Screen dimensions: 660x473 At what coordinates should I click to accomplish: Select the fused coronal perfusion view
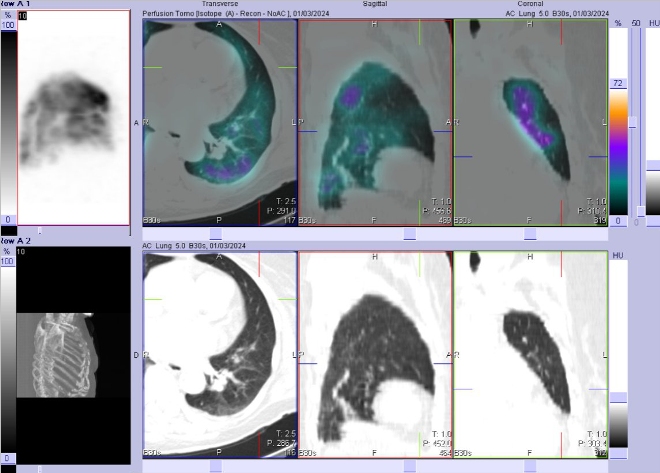tap(530, 122)
